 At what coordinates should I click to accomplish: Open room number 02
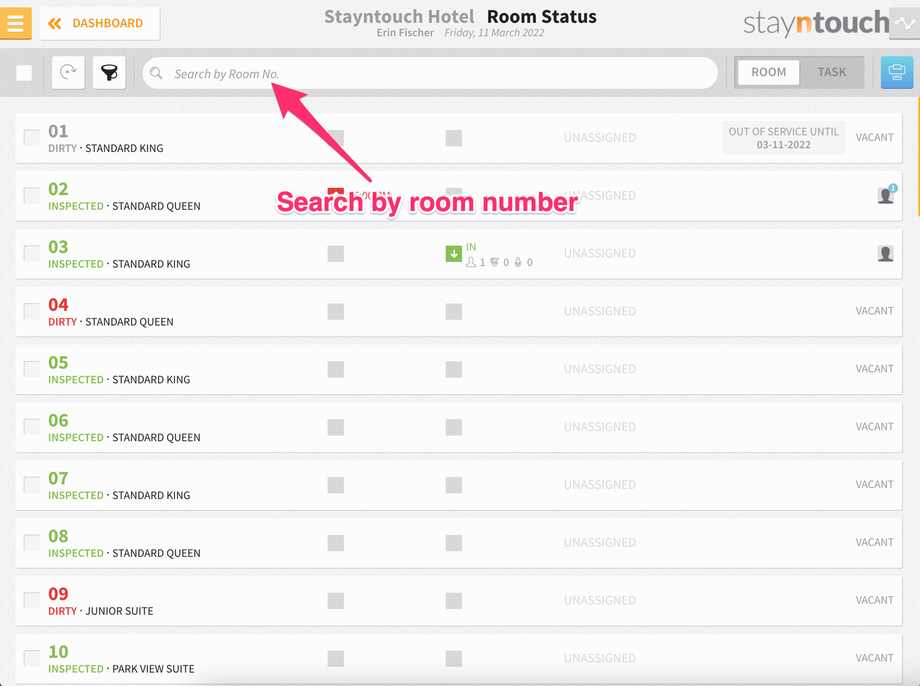(58, 189)
